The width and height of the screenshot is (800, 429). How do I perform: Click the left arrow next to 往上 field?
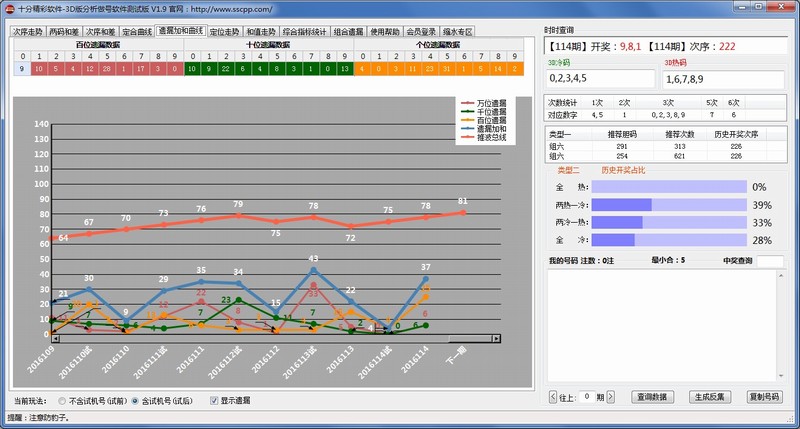point(553,397)
